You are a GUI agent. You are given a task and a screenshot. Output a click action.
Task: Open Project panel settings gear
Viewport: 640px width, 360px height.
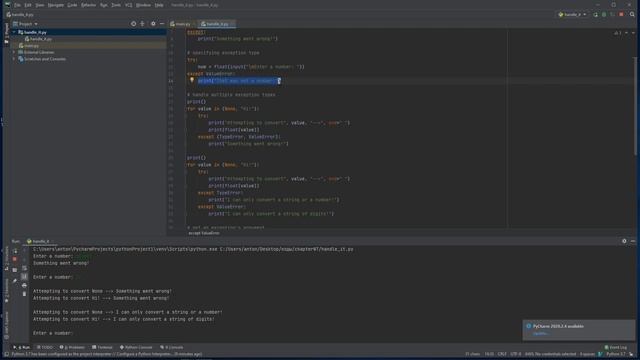click(x=153, y=24)
